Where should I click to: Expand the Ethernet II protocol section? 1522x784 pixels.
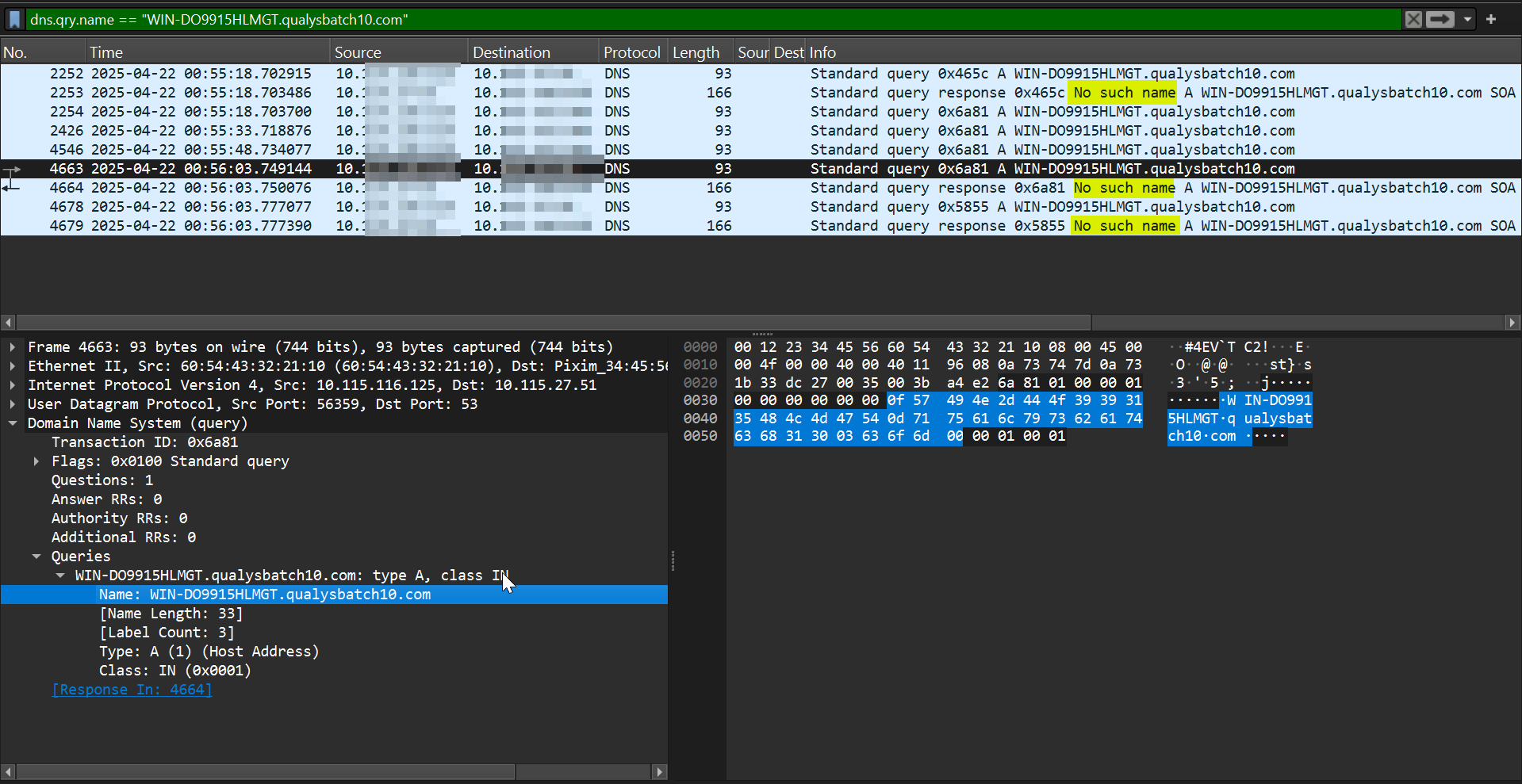13,365
